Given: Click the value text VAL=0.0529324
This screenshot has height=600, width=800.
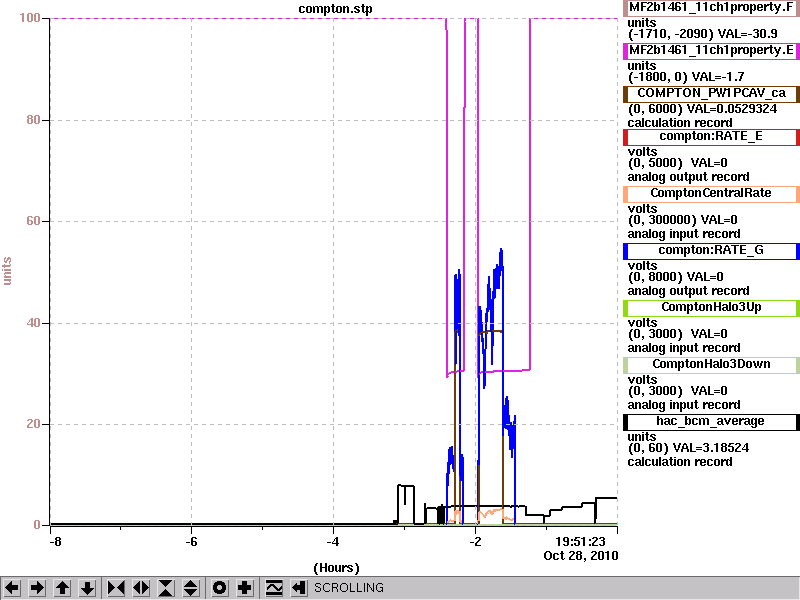Looking at the screenshot, I should tap(732, 109).
